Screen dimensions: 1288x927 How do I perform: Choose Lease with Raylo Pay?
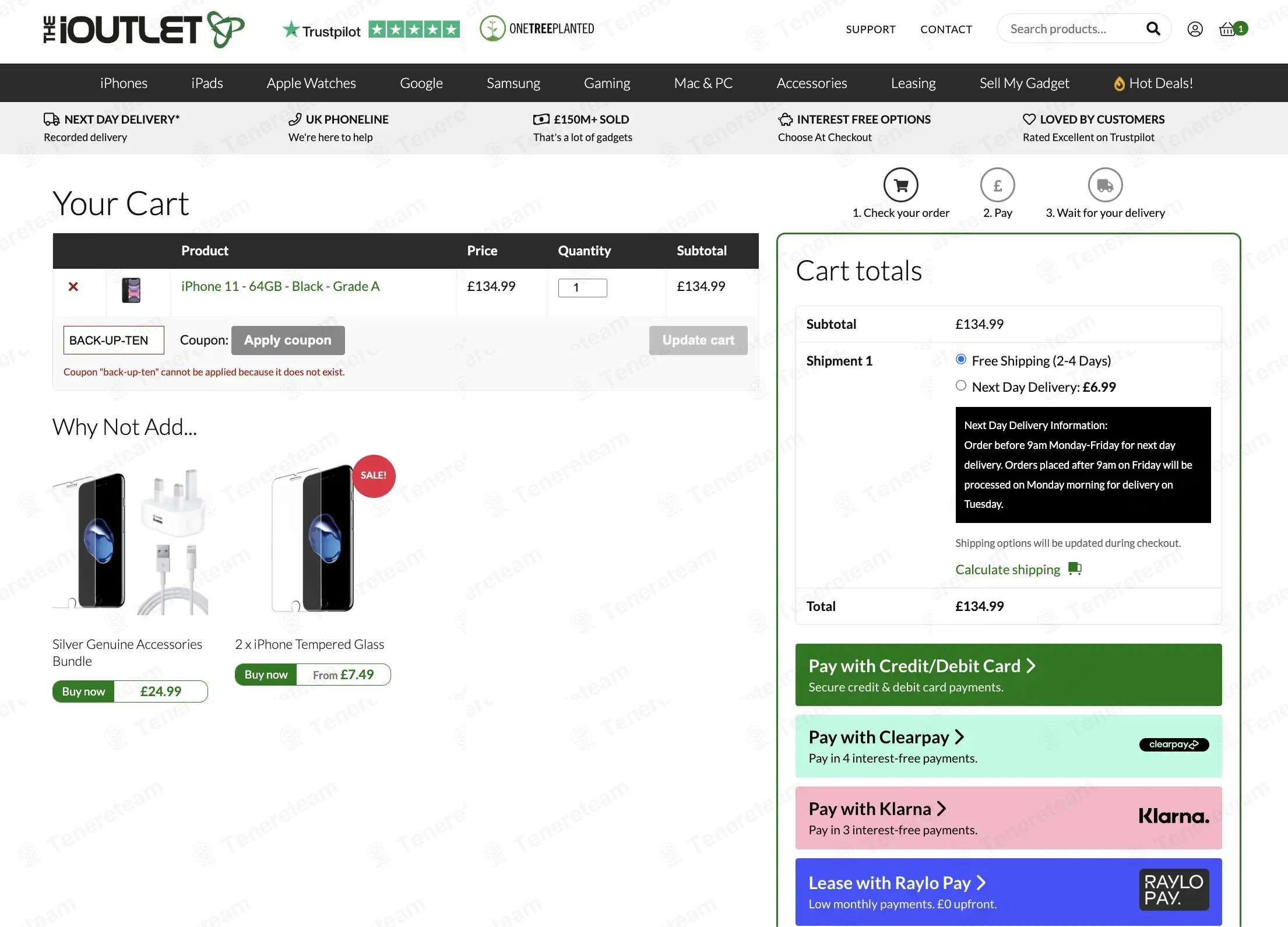pyautogui.click(x=1008, y=891)
